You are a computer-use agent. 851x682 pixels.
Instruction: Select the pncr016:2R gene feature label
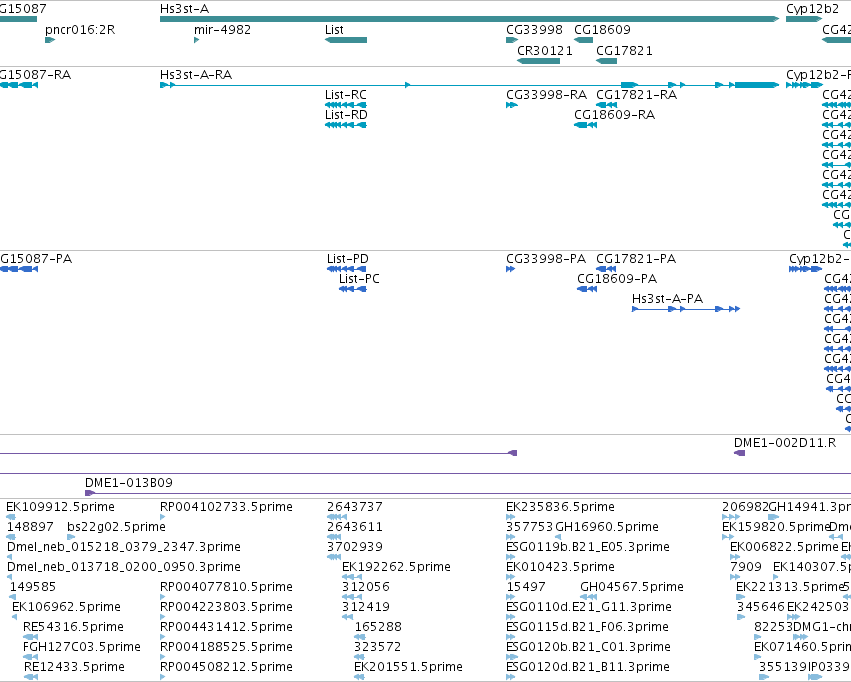[80, 29]
